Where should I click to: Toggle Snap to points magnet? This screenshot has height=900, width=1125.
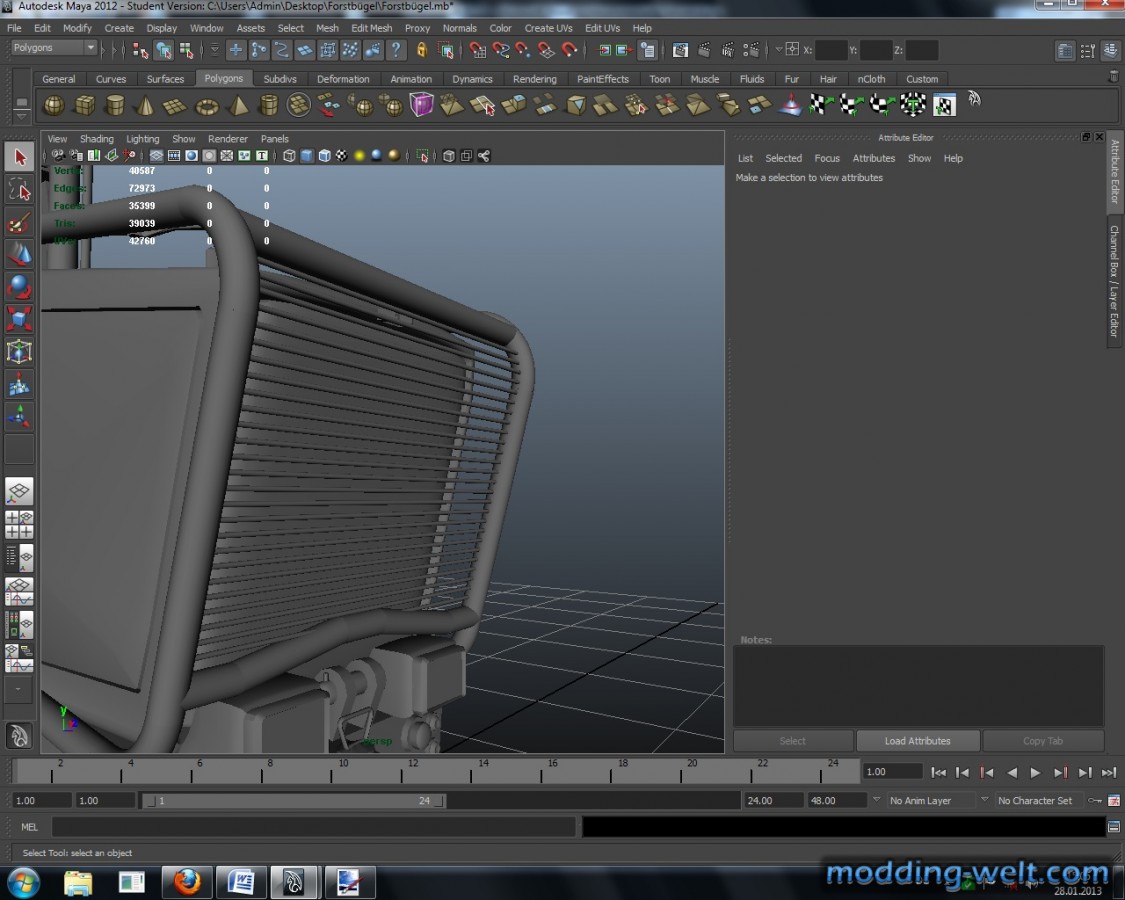click(523, 50)
